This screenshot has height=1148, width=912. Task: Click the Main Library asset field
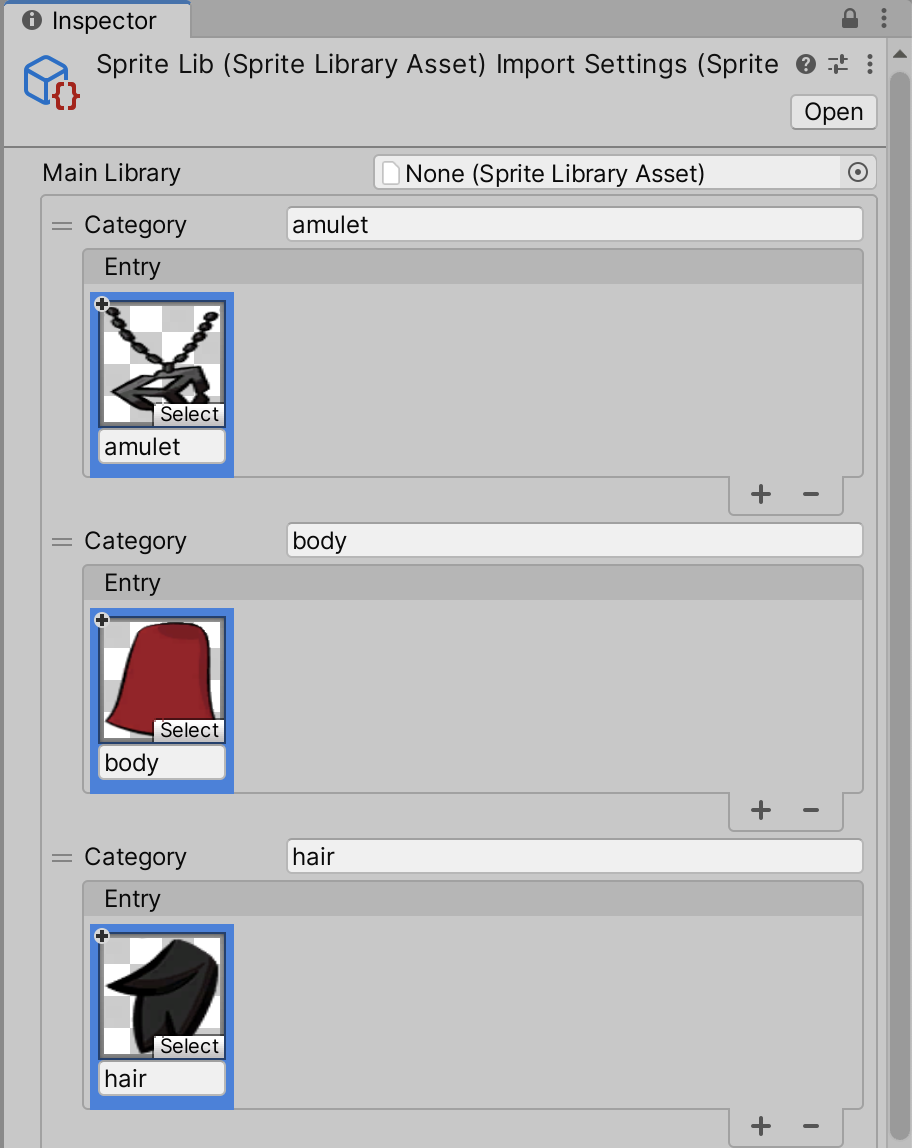[x=610, y=173]
